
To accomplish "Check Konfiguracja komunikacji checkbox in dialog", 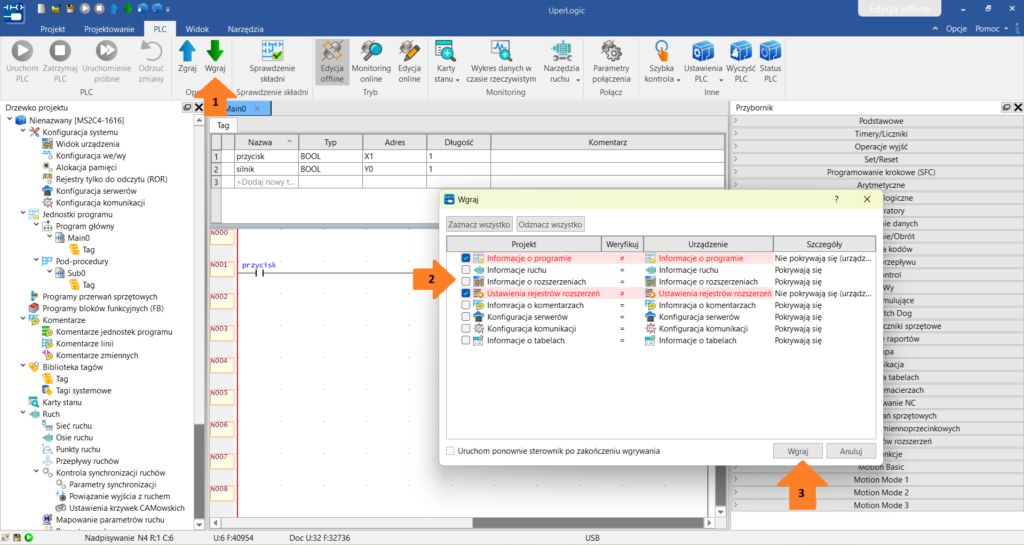I will [466, 328].
